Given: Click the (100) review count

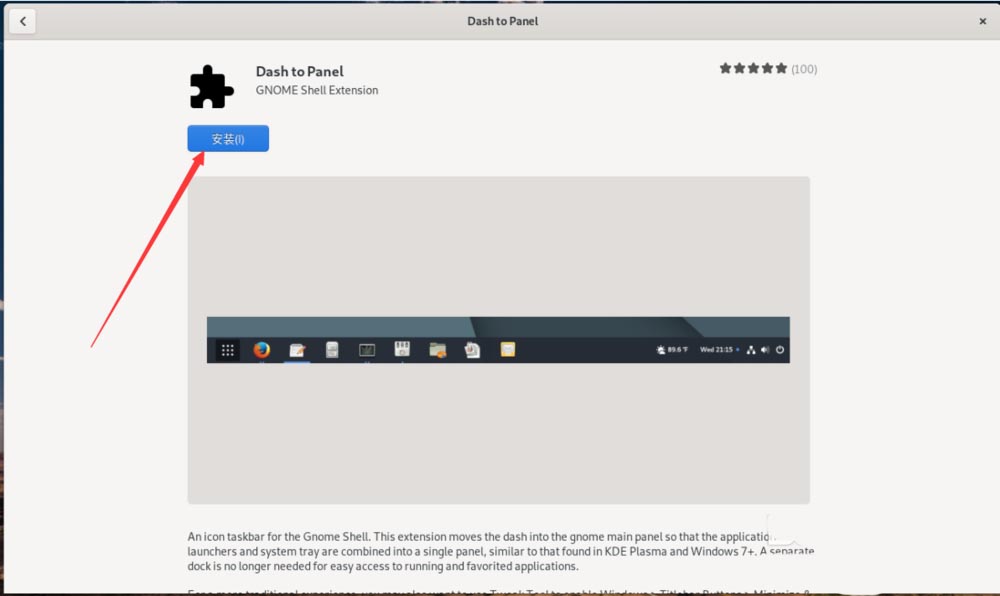Looking at the screenshot, I should [804, 69].
